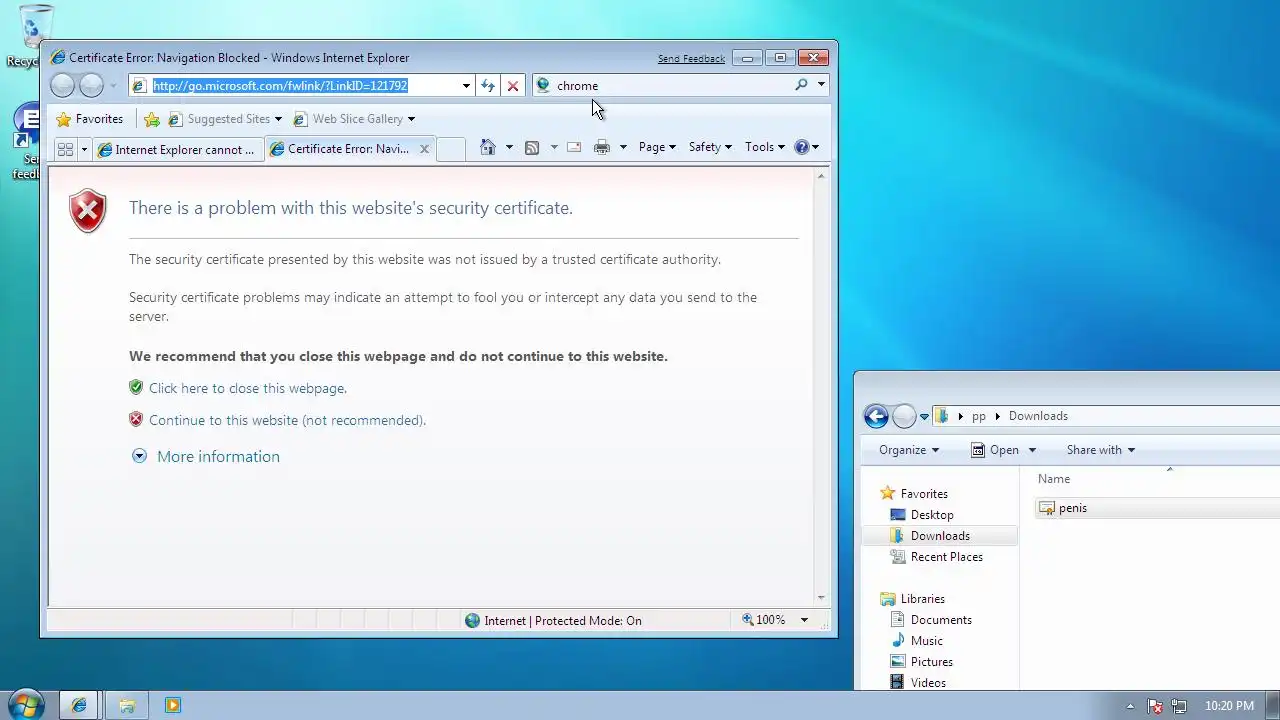Viewport: 1280px width, 720px height.
Task: Open a new blank tab in IE
Action: (451, 149)
